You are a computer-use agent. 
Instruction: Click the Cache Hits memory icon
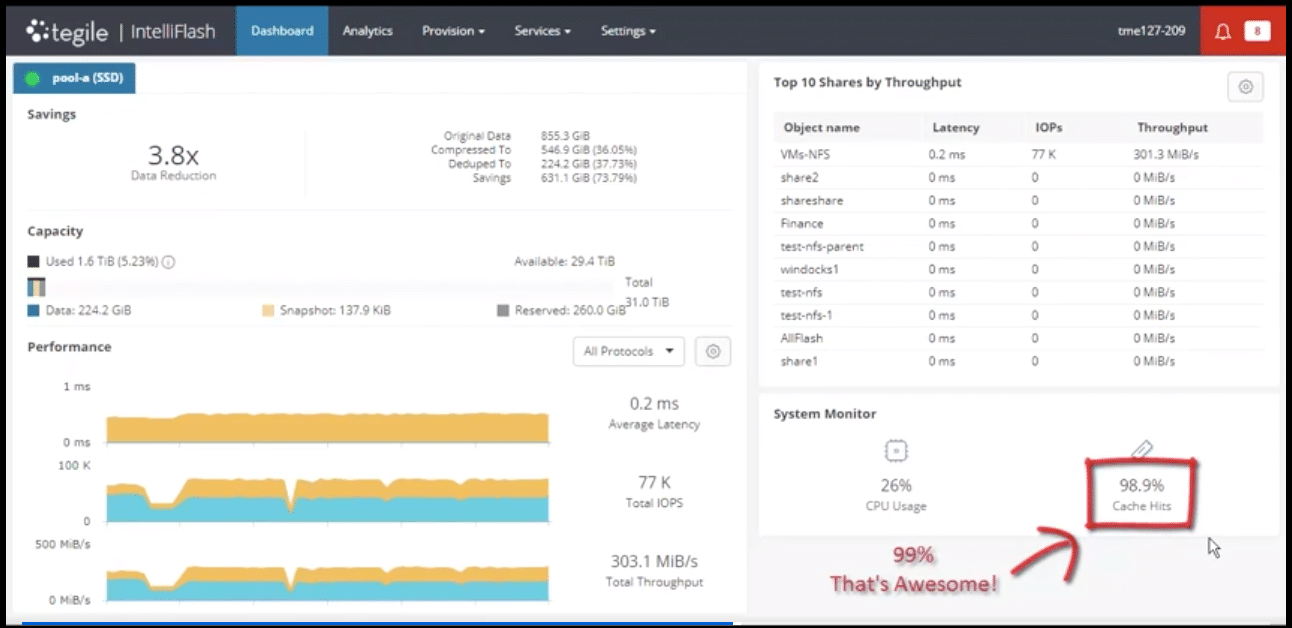1142,451
